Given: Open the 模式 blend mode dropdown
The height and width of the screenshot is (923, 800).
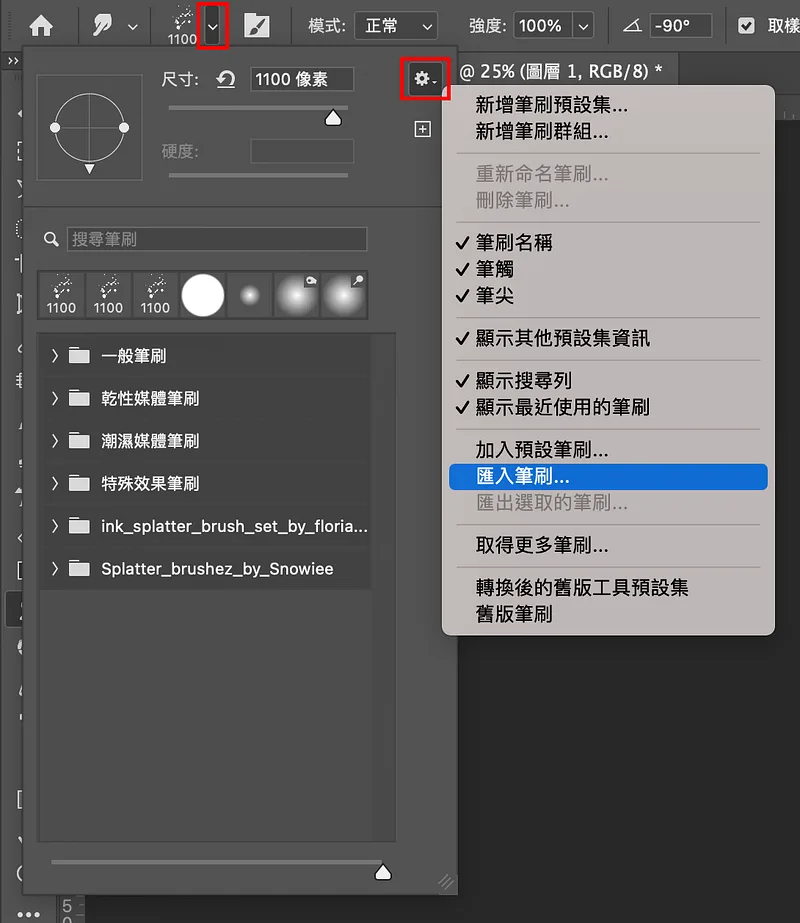Looking at the screenshot, I should 396,26.
